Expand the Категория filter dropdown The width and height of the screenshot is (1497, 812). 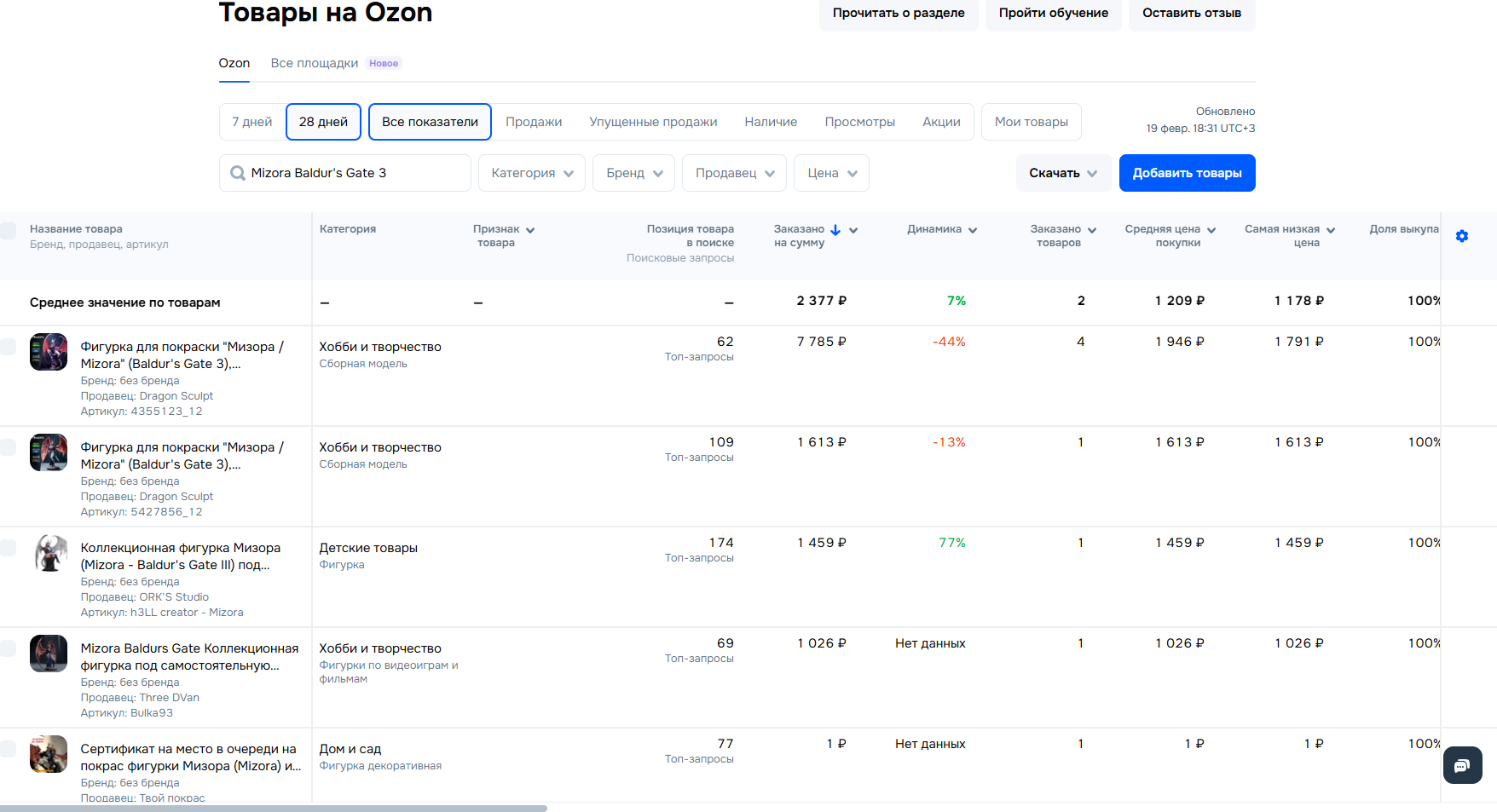point(531,173)
